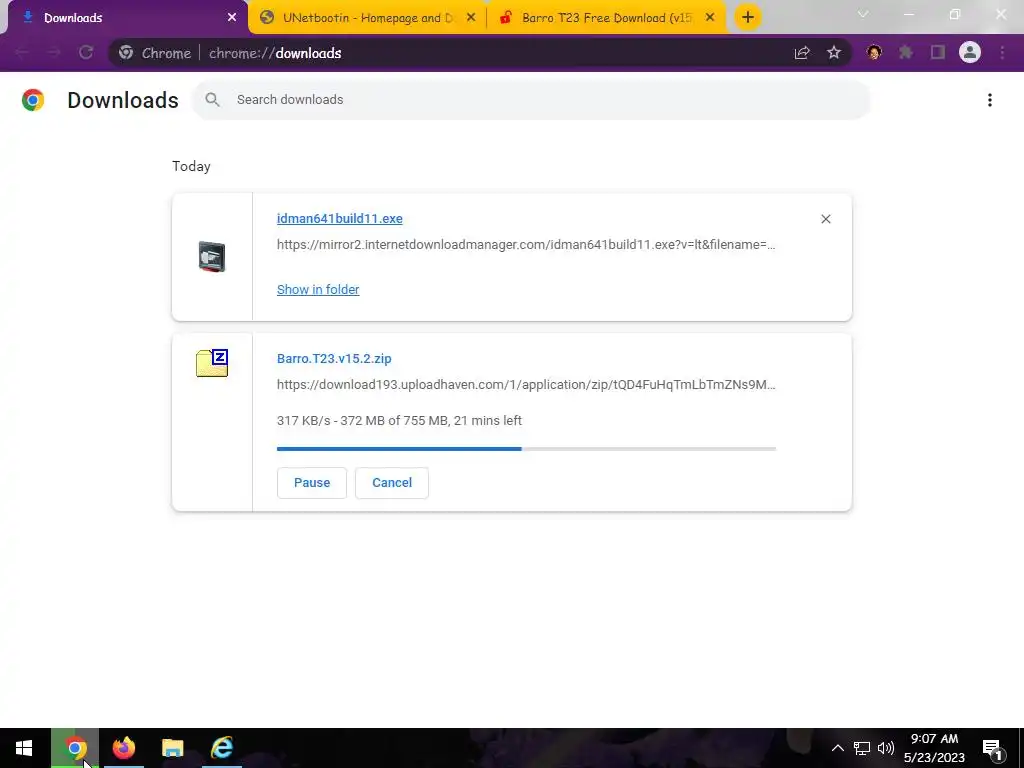
Task: Click the Today heading
Action: coord(191,167)
